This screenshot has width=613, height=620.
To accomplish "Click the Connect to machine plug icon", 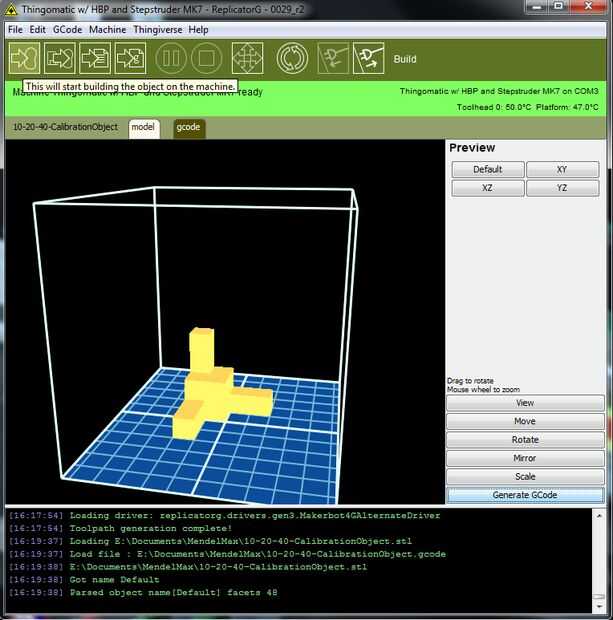I will (x=333, y=59).
